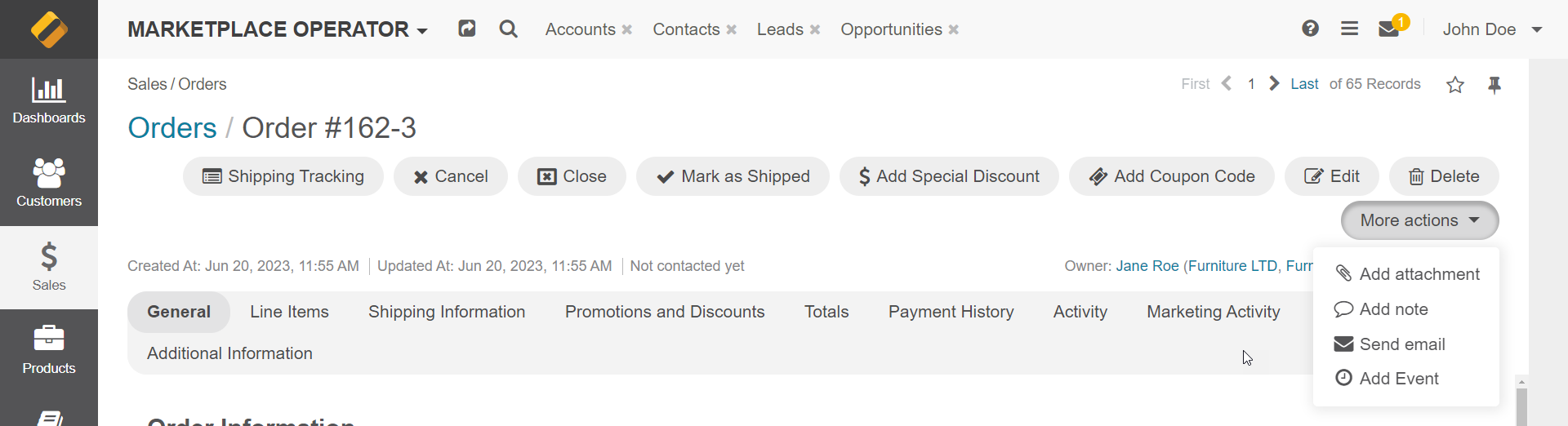Choose Add attachment from the menu
The image size is (1568, 426).
coord(1406,274)
